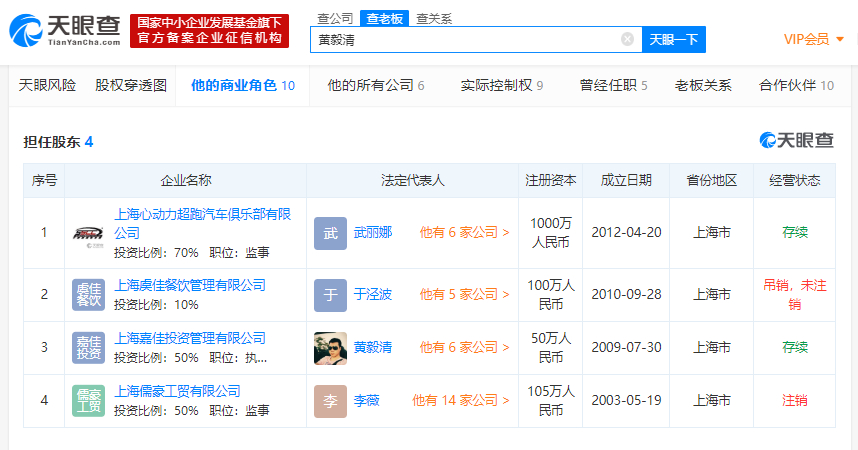Open 上海儒豪工贸有限公司 company link

(177, 391)
